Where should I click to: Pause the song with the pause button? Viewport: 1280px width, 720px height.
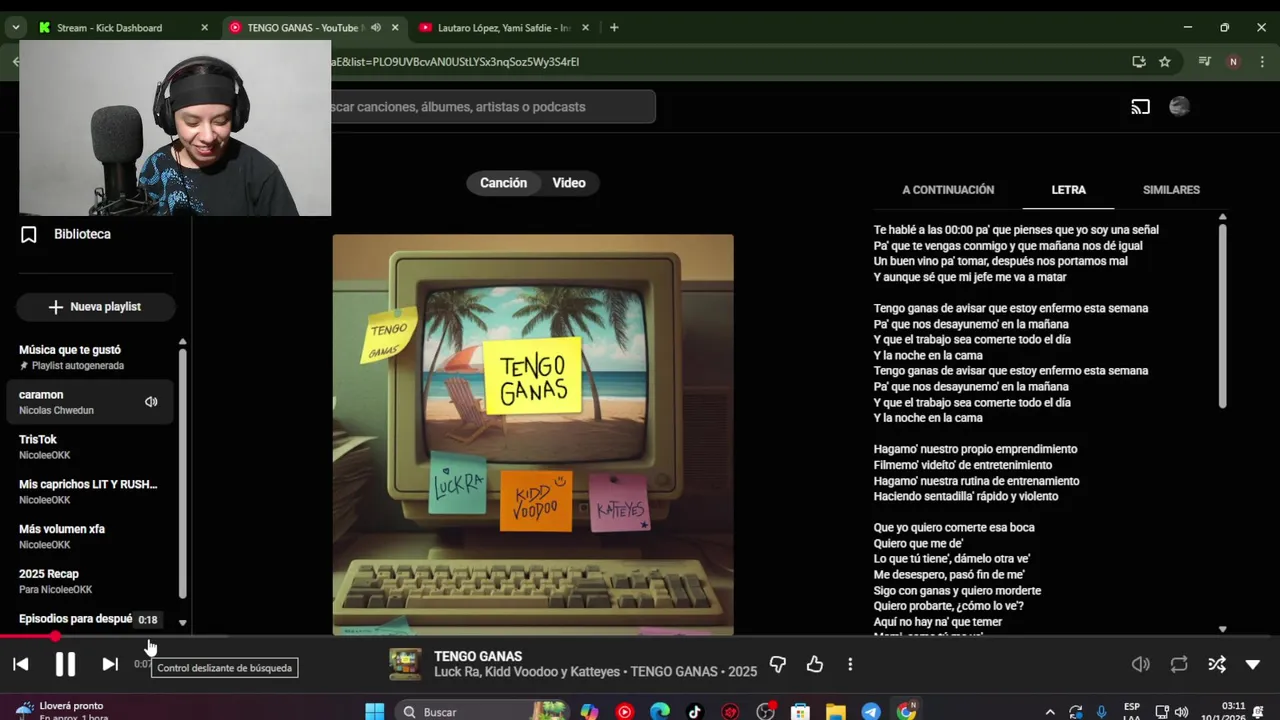pyautogui.click(x=65, y=664)
